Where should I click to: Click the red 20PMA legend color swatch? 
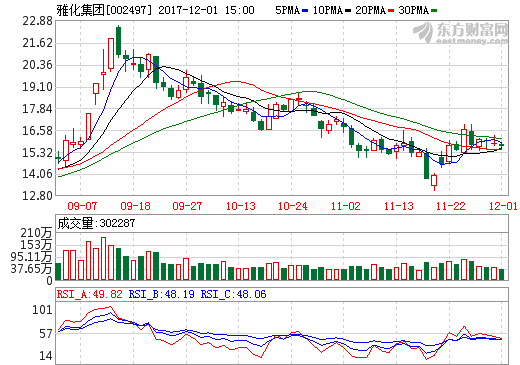(x=391, y=11)
